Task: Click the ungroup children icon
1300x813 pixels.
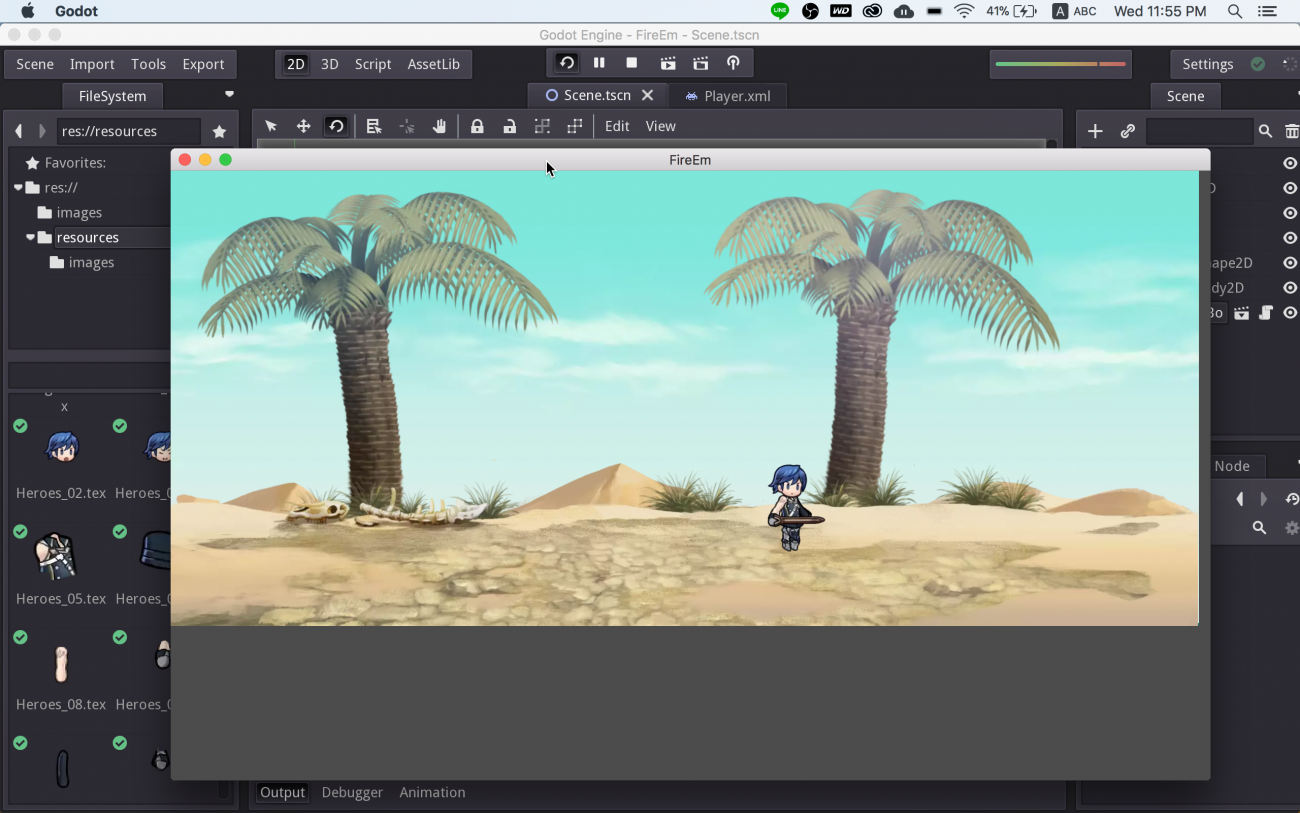Action: [x=575, y=126]
